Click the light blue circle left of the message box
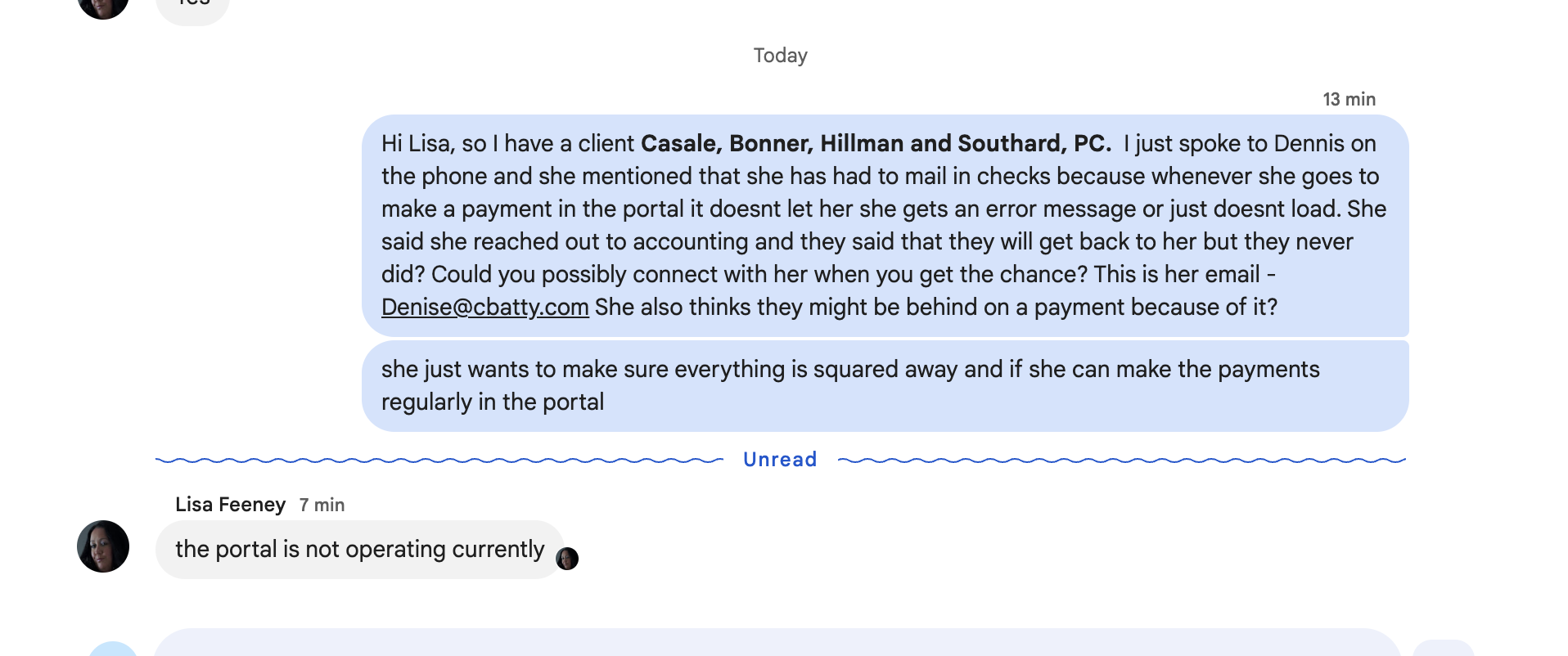The height and width of the screenshot is (656, 1568). coord(113,649)
